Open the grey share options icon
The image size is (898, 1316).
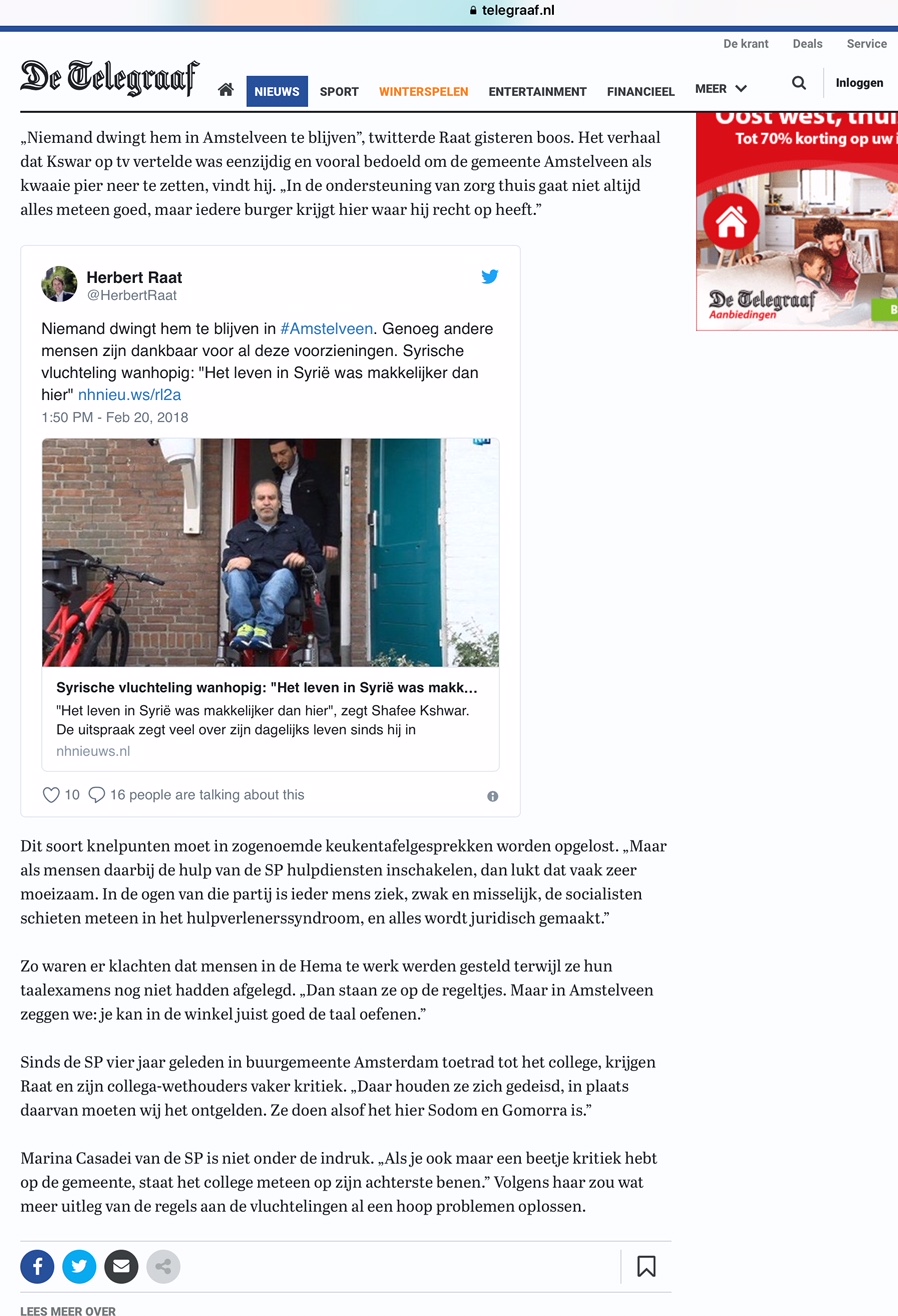163,1267
